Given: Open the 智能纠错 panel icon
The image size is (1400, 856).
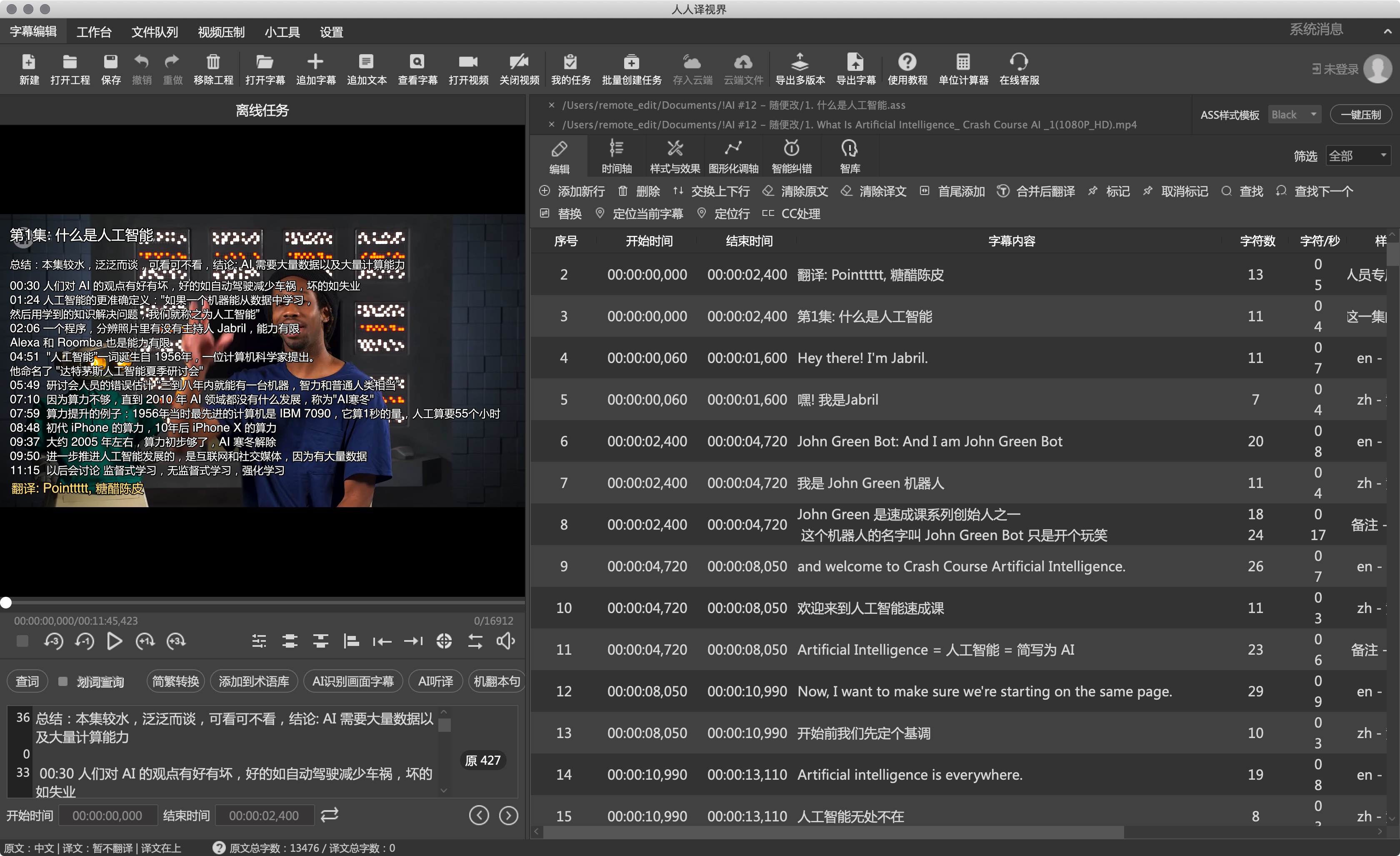Looking at the screenshot, I should click(x=792, y=149).
